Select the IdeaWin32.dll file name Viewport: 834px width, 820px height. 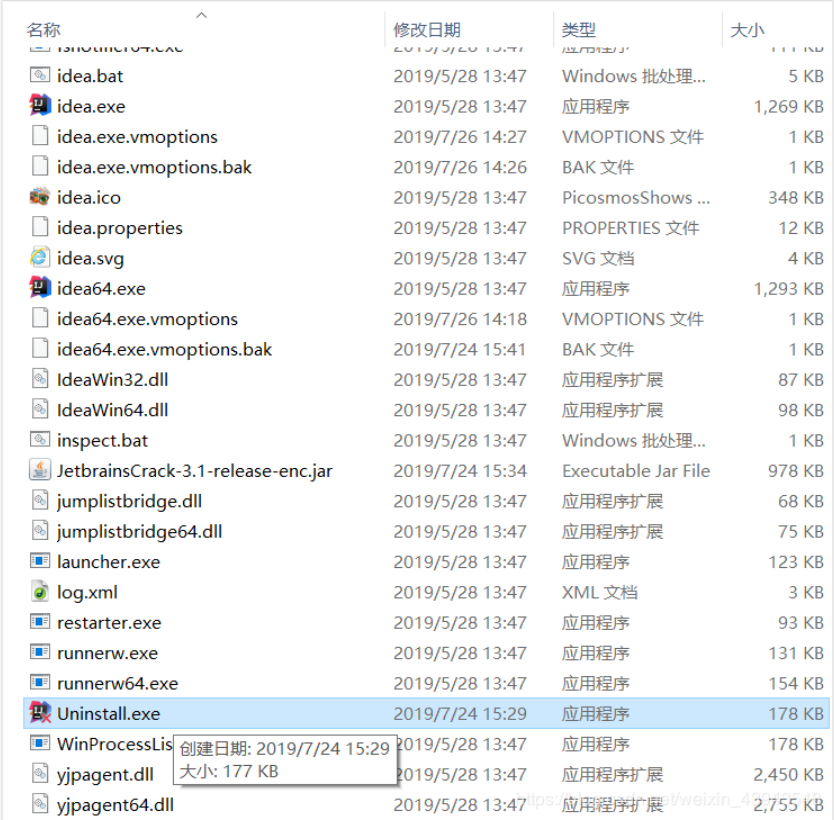coord(113,379)
